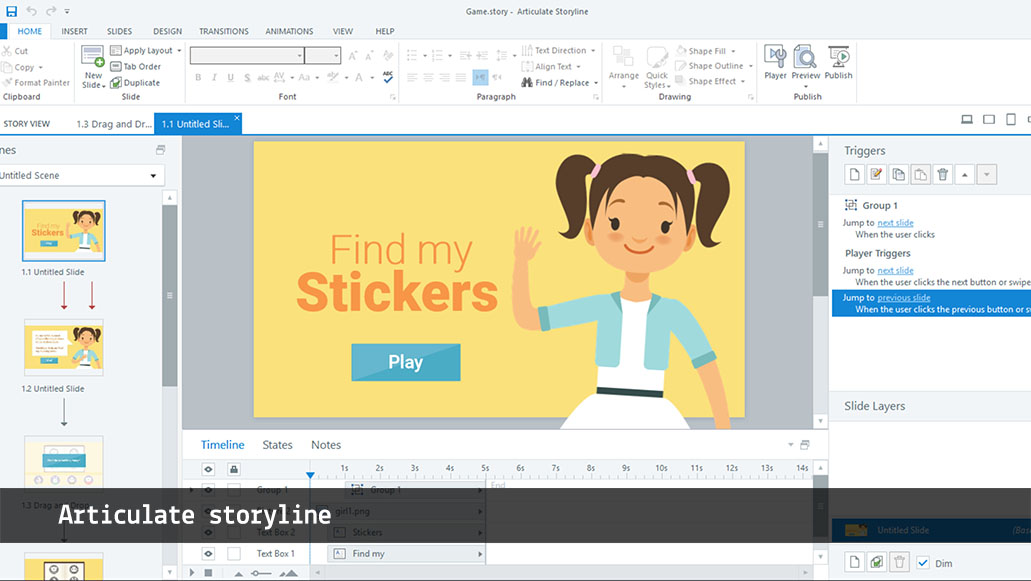Open the Untitled Scene dropdown

[153, 176]
